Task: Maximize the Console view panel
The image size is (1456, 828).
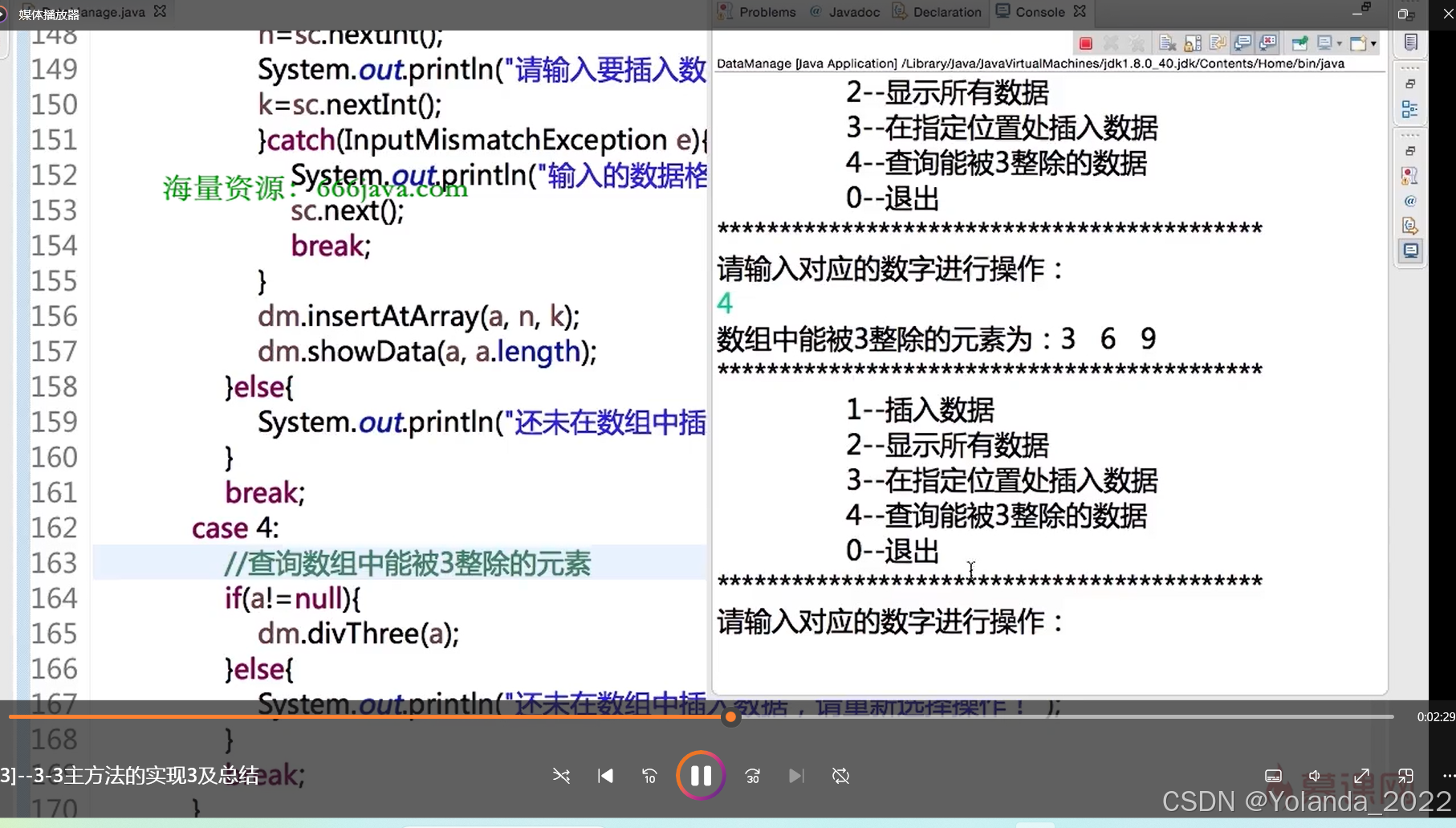Action: (1366, 6)
